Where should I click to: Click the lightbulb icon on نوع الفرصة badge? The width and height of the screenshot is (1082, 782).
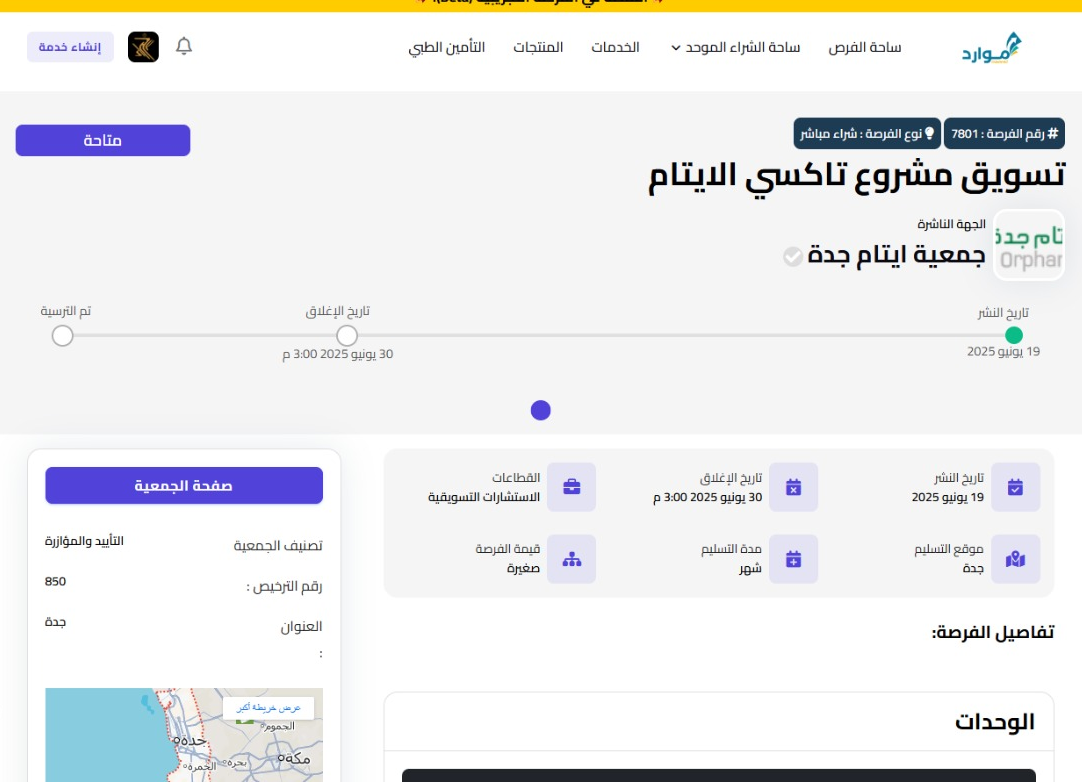(x=929, y=133)
